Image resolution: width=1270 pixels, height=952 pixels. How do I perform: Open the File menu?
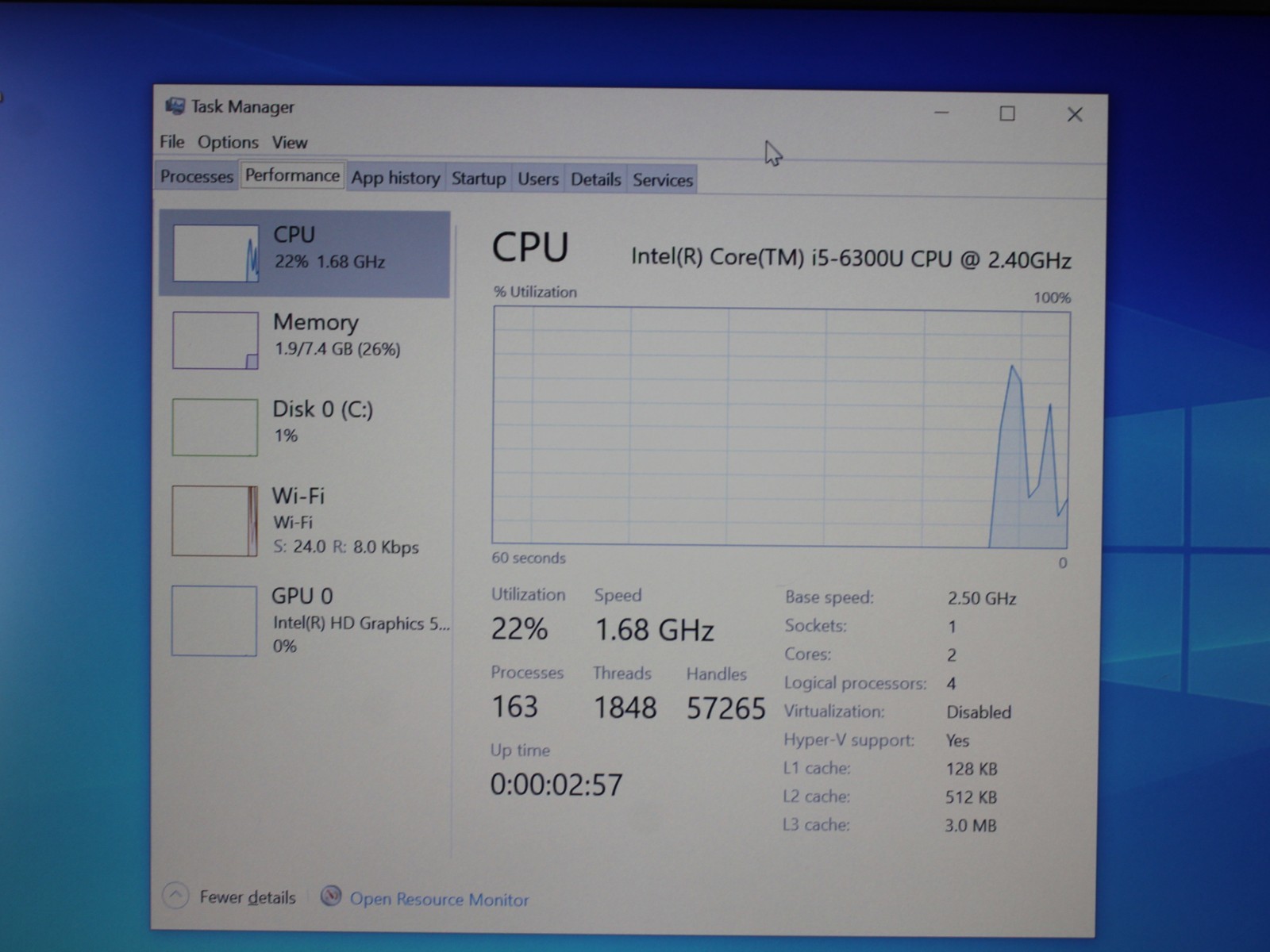171,141
